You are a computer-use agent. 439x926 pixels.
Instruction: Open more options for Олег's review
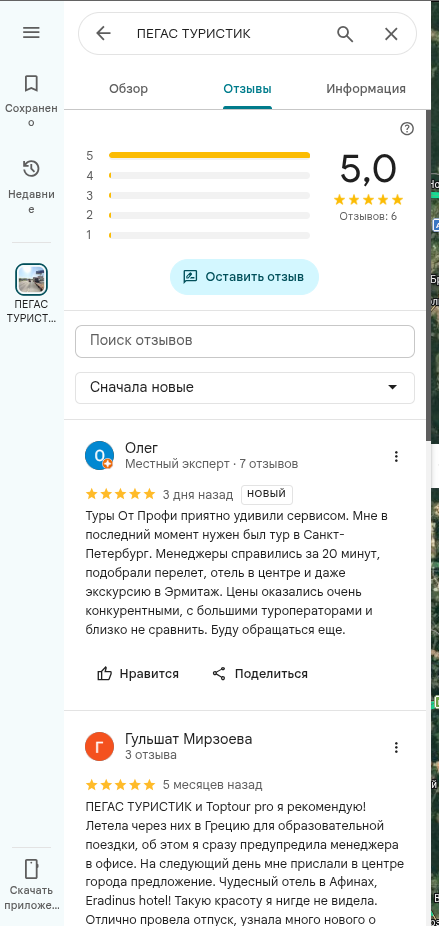coord(396,456)
